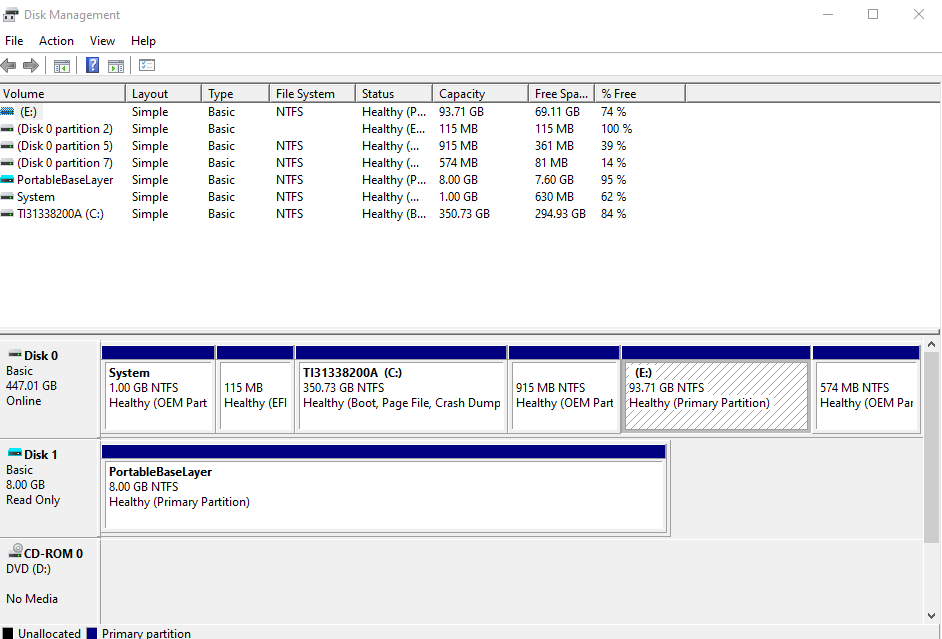This screenshot has width=942, height=639.
Task: Click the "Healthy (B..." status cell
Action: coord(394,214)
